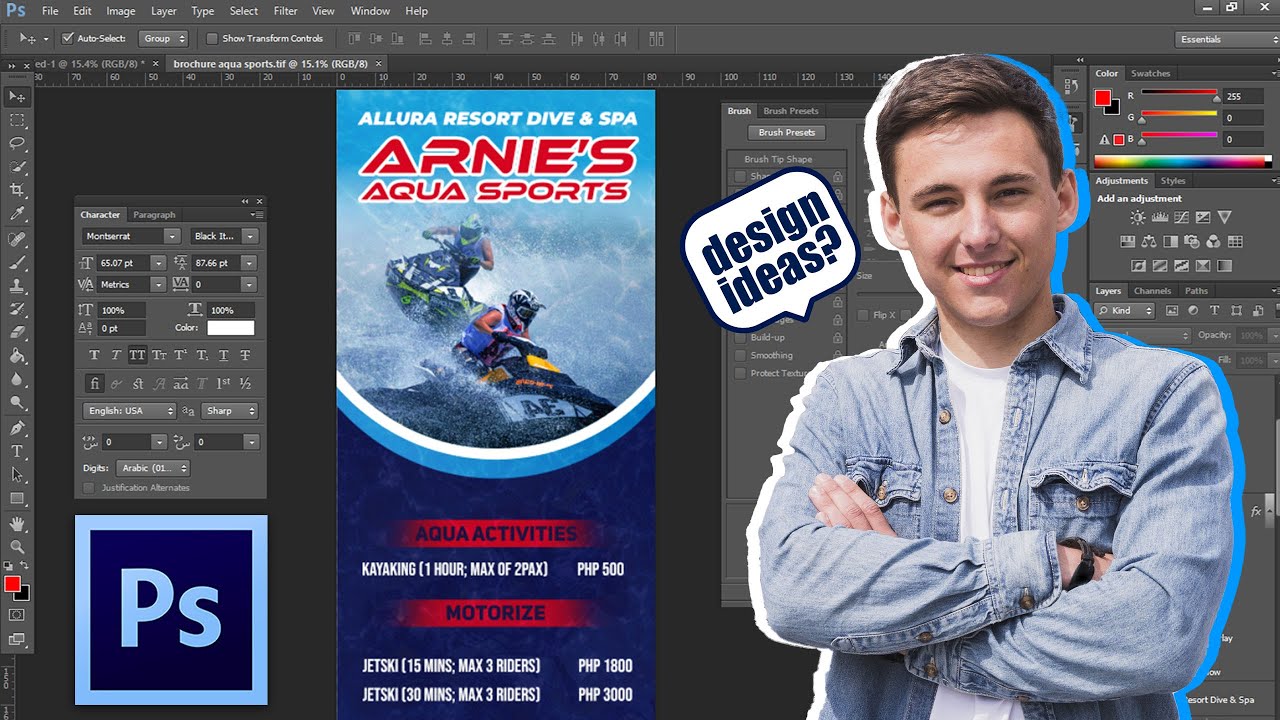Select the Hand tool
The width and height of the screenshot is (1280, 720).
17,524
